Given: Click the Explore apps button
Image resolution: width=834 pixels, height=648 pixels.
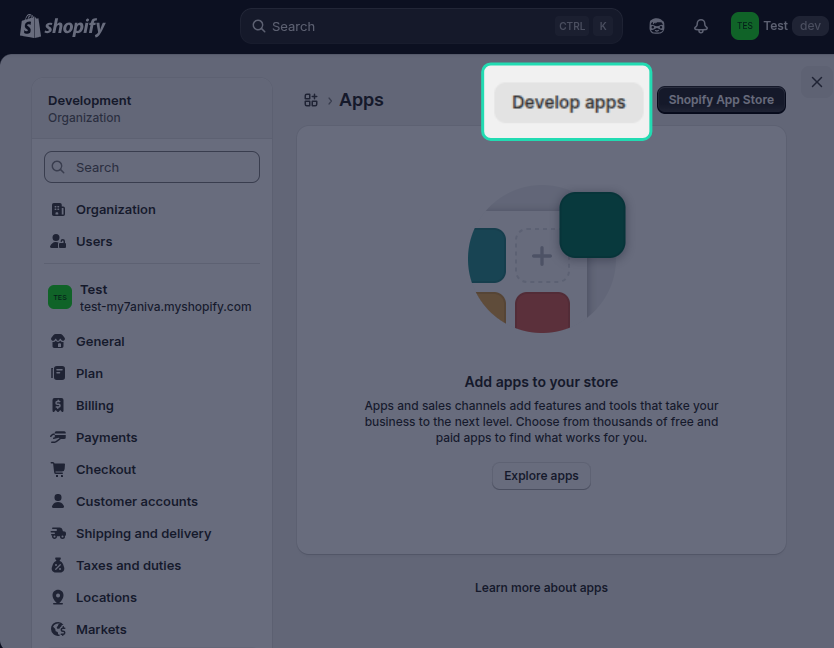Looking at the screenshot, I should (x=541, y=476).
